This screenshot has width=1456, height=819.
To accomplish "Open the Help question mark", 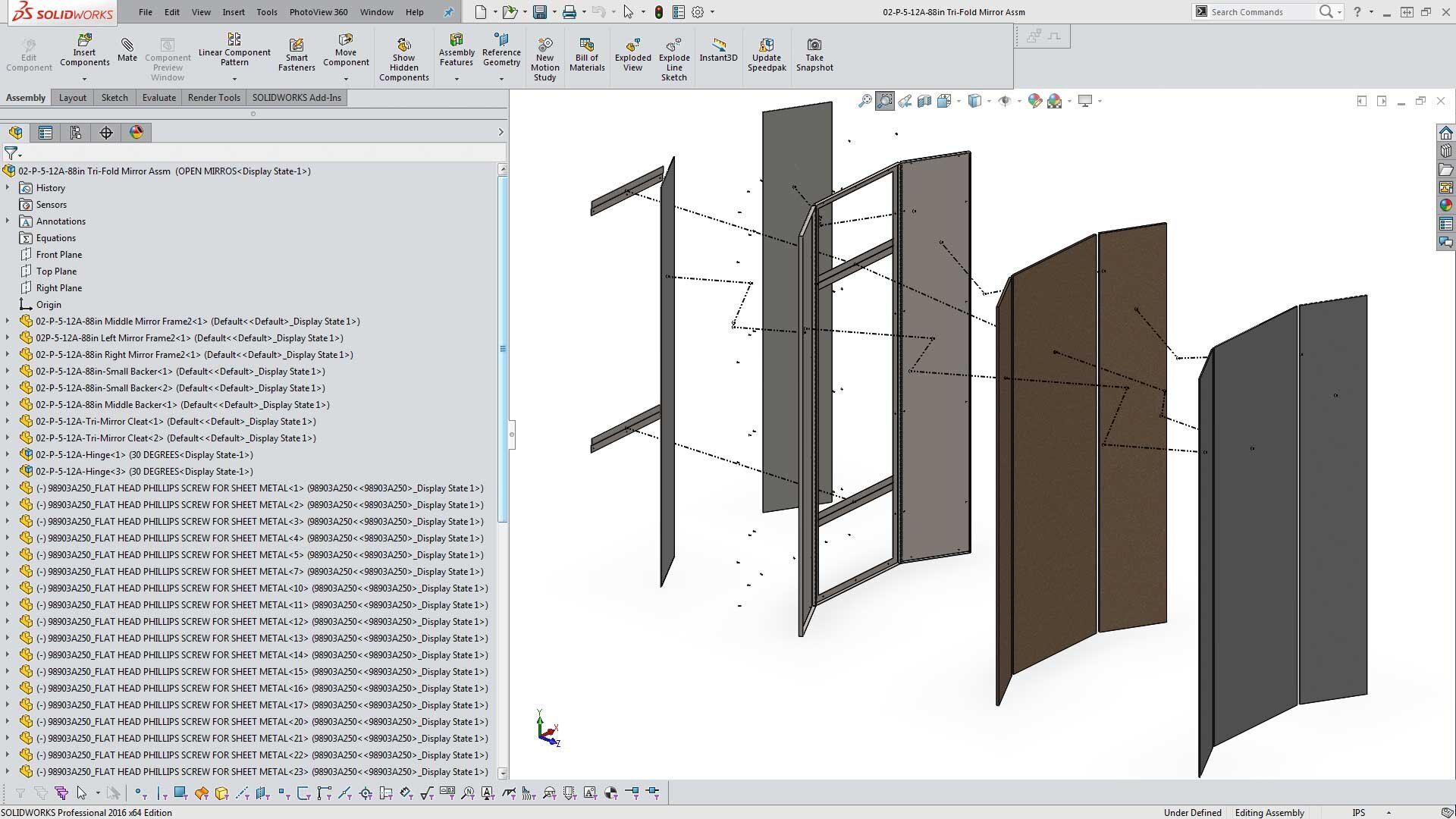I will click(x=1357, y=12).
